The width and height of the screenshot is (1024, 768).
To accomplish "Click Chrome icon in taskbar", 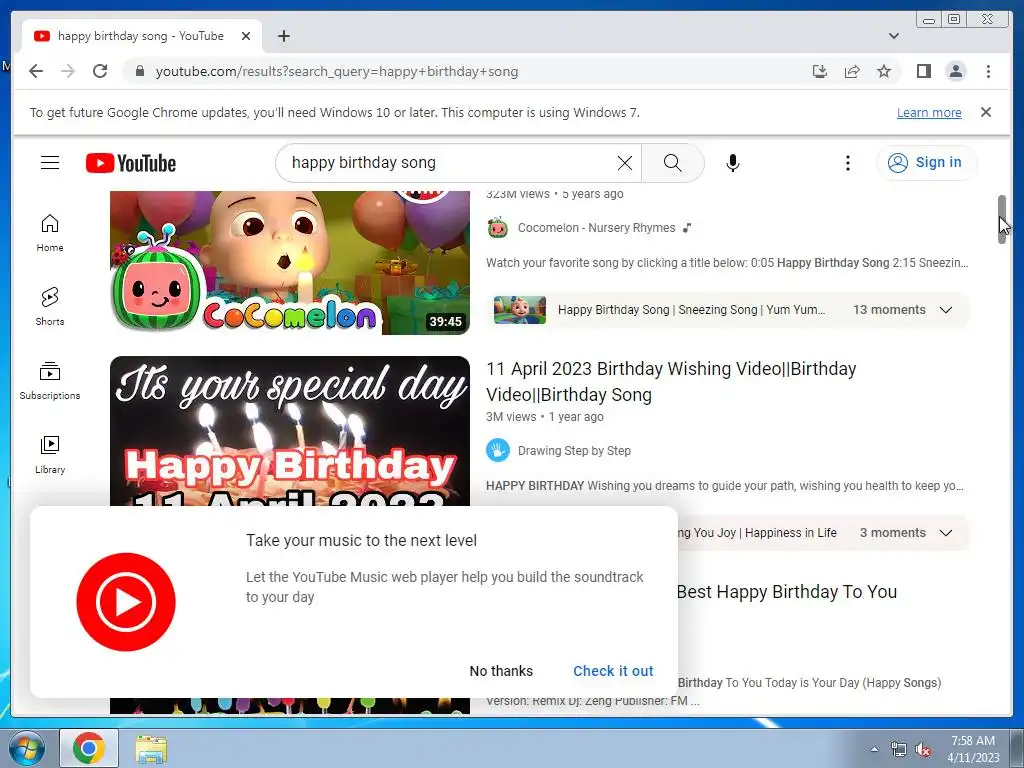I will tap(89, 748).
